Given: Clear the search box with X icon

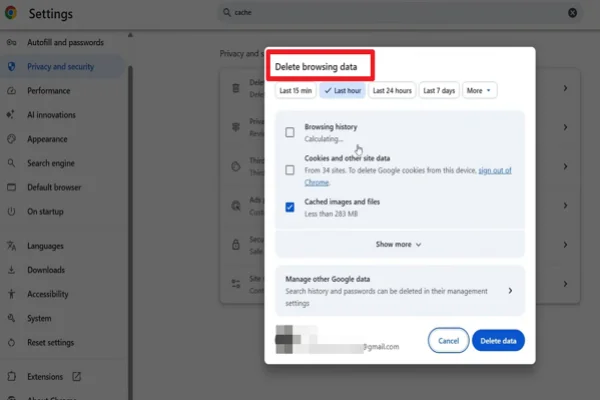Looking at the screenshot, I should [573, 13].
